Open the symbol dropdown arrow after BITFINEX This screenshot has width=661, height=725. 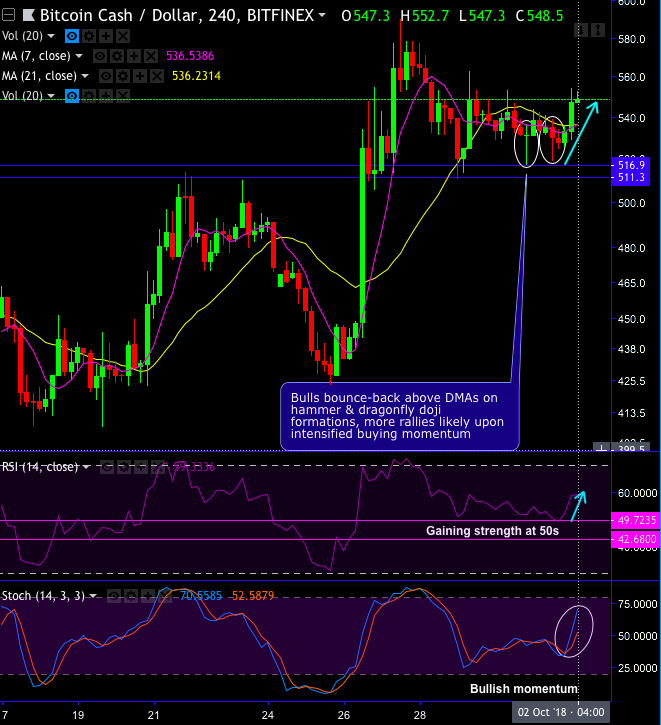click(322, 15)
